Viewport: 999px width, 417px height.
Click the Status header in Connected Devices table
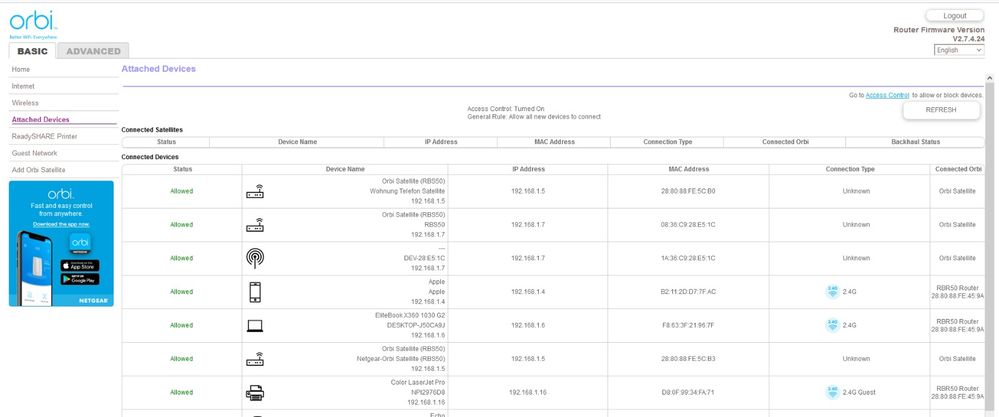coord(182,169)
